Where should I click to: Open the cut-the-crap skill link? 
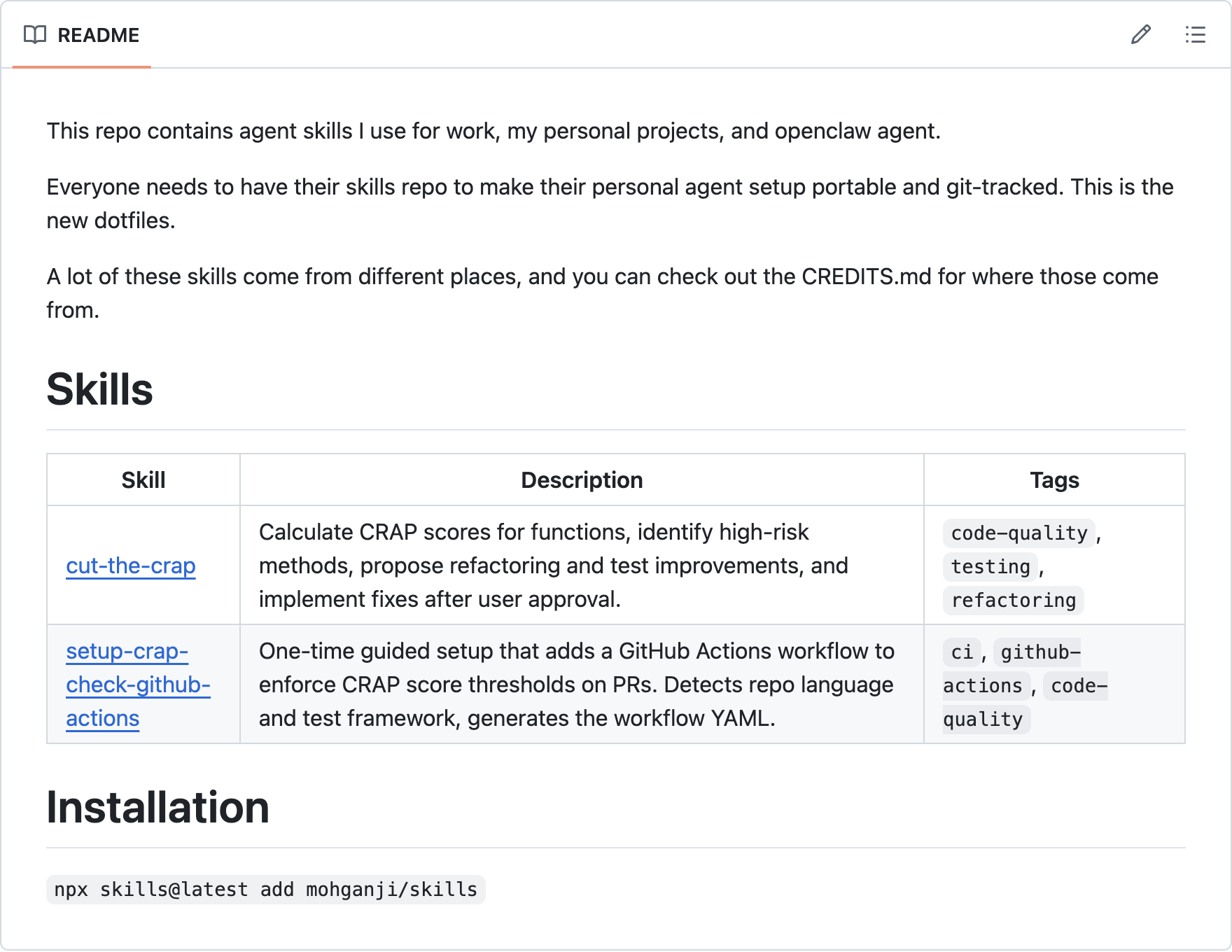point(131,566)
